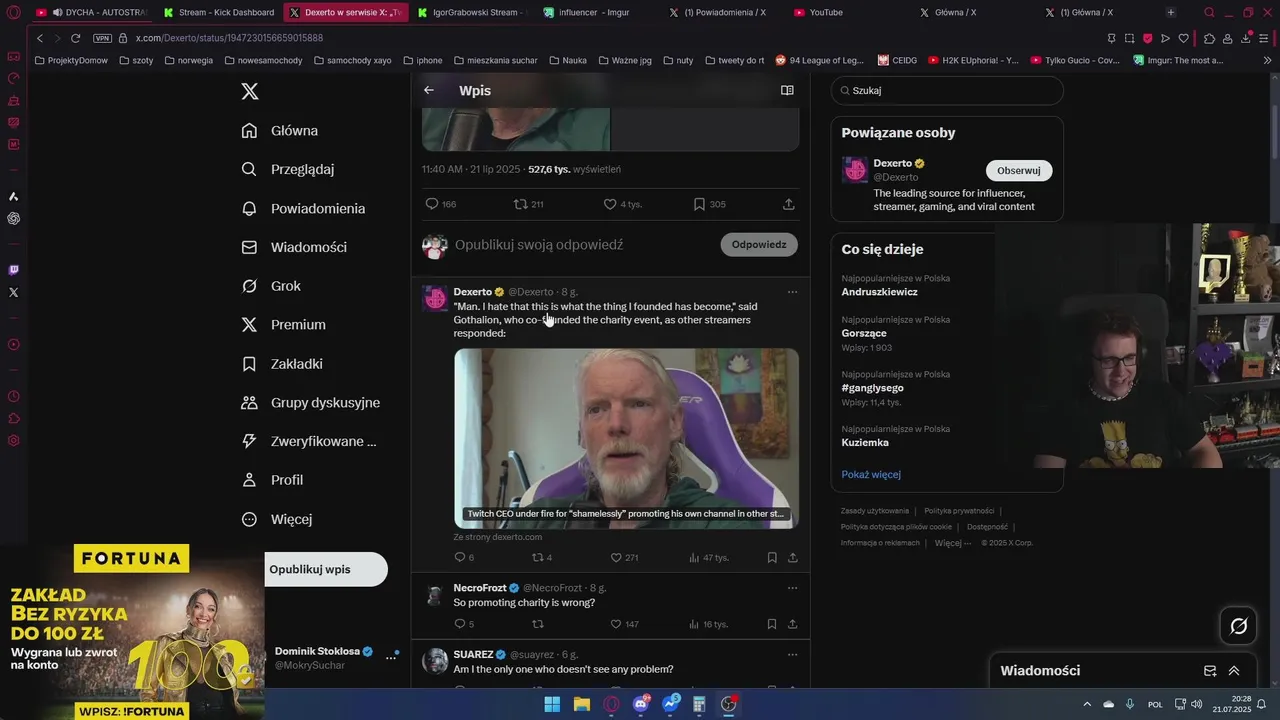Screen dimensions: 1280x720
Task: Open File Explorer from taskbar
Action: [x=581, y=704]
